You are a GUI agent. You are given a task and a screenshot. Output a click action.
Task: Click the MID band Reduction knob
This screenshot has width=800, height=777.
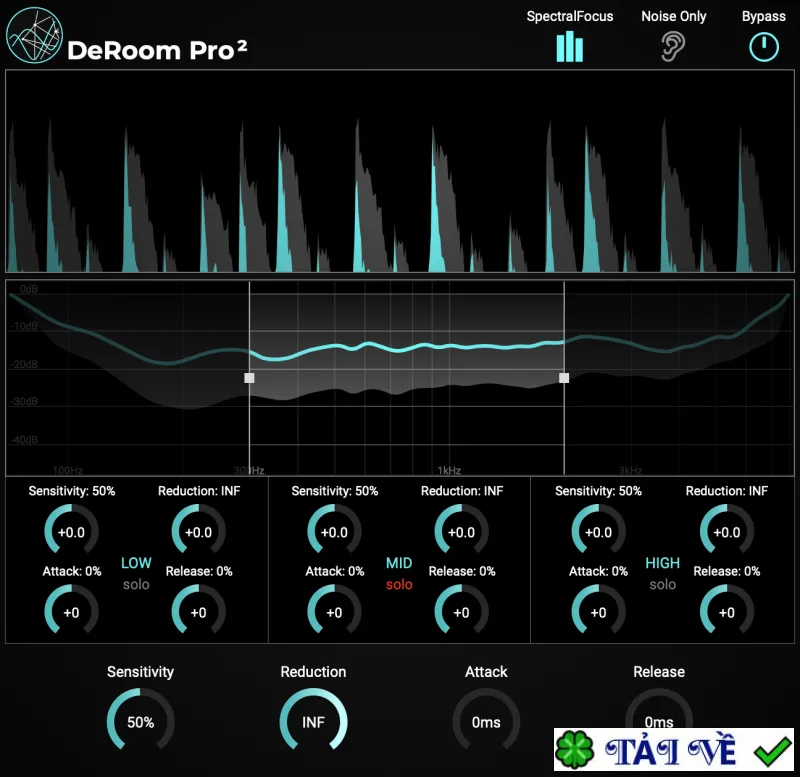point(461,531)
